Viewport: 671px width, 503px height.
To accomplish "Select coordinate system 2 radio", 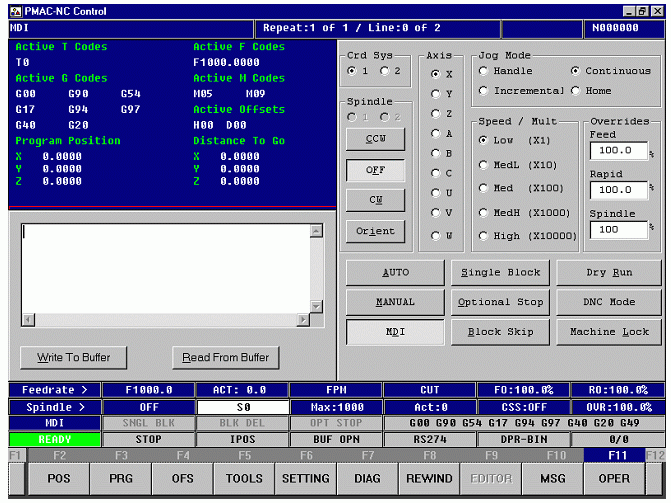I will pyautogui.click(x=384, y=71).
